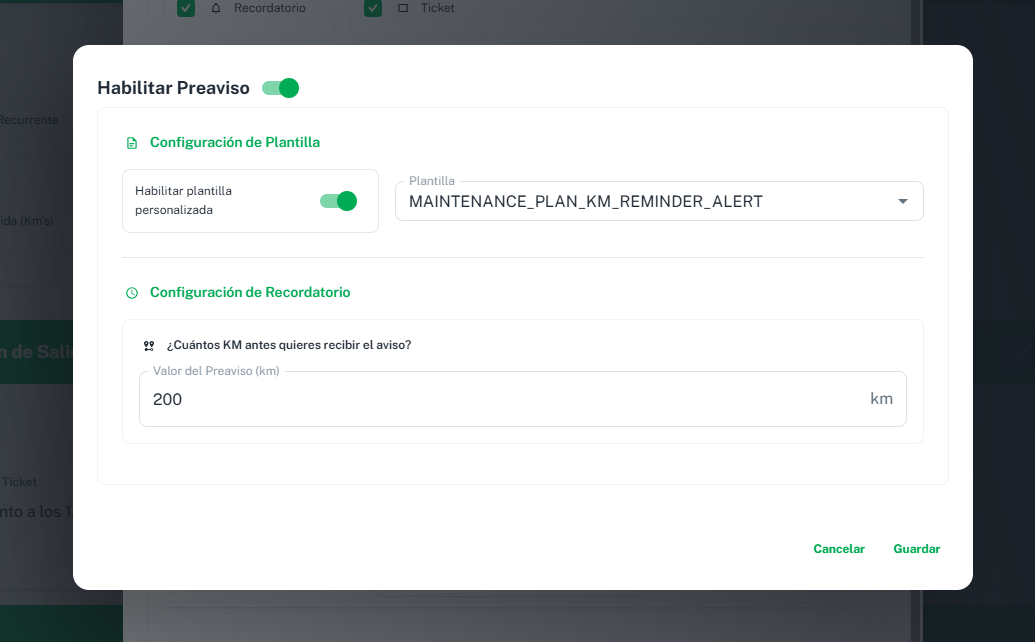
Task: Disable the Habilitar plantilla personalizada switch
Action: click(x=338, y=201)
